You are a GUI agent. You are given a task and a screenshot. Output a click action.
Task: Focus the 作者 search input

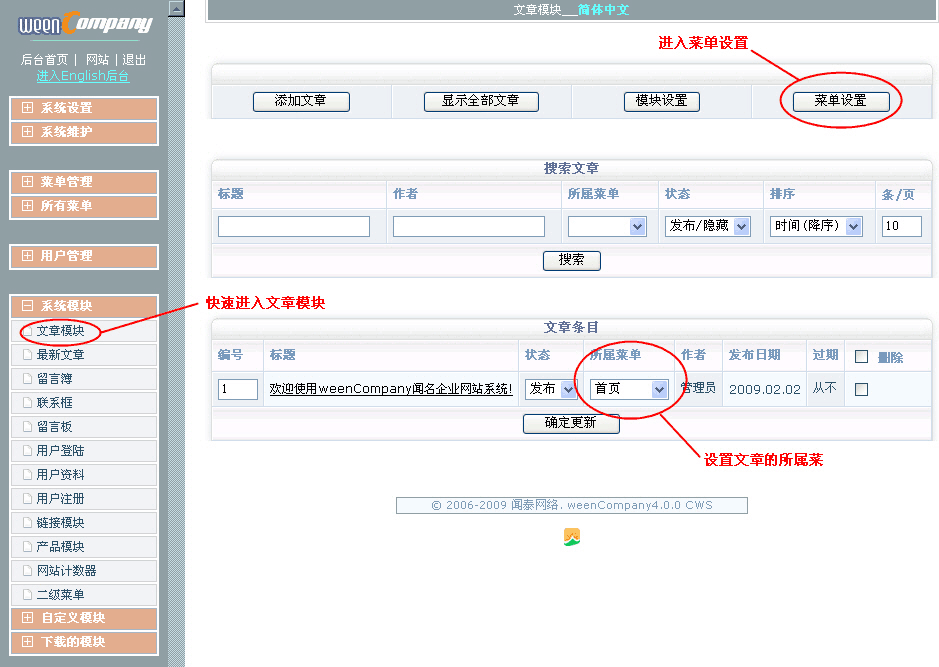pyautogui.click(x=469, y=226)
